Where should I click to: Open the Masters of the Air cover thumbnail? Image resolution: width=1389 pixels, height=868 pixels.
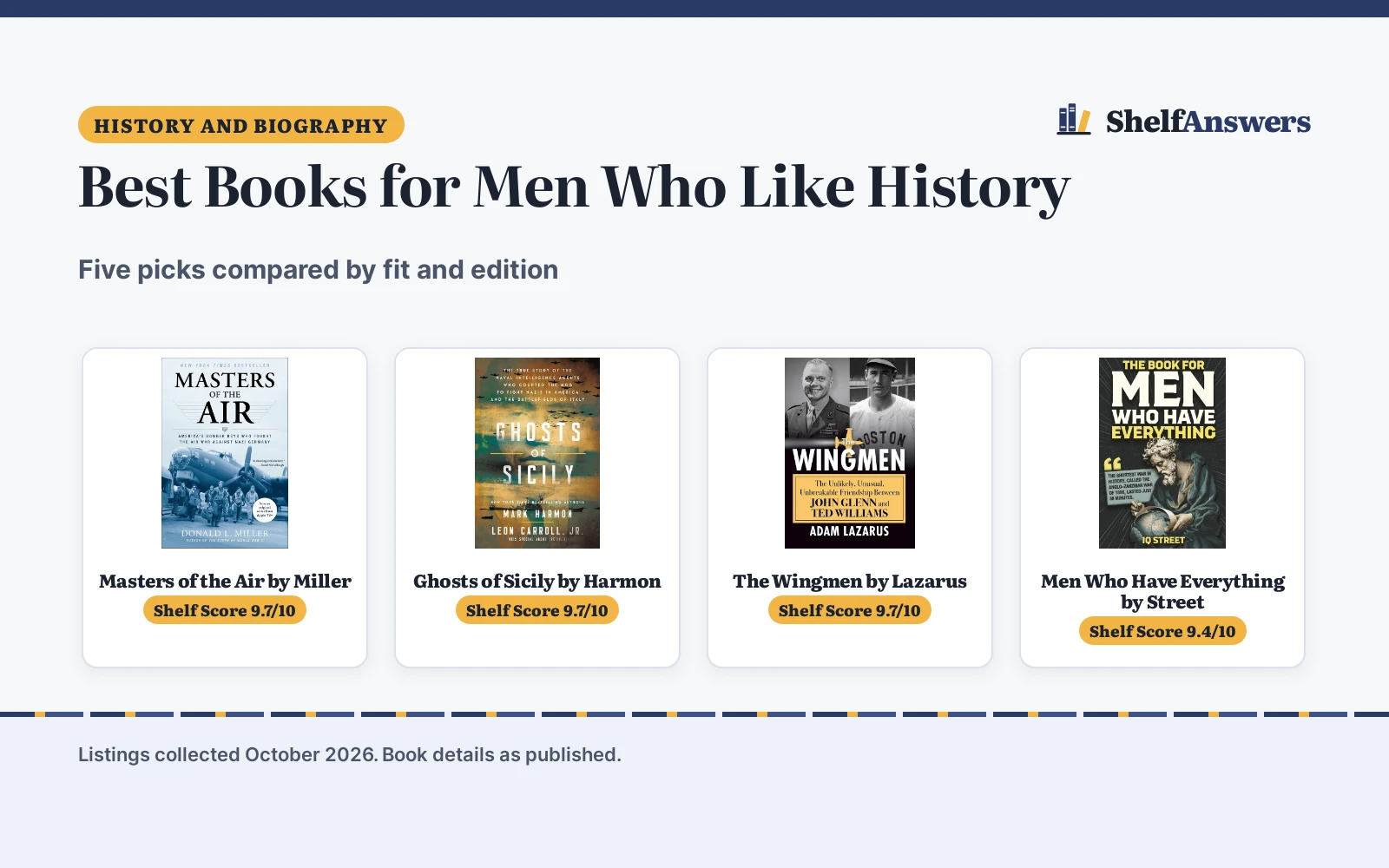point(225,453)
